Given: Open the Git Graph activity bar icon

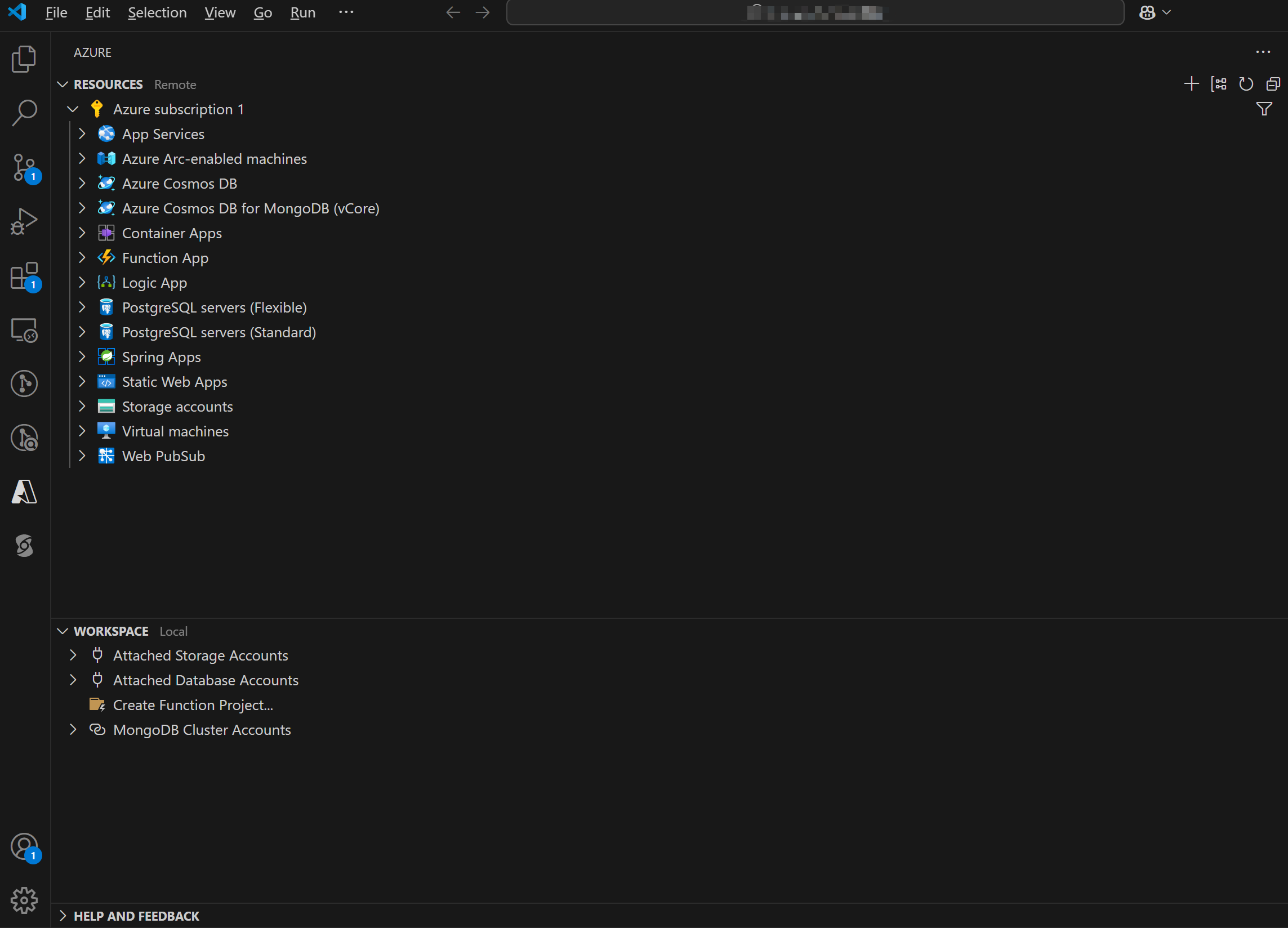Looking at the screenshot, I should click(24, 384).
